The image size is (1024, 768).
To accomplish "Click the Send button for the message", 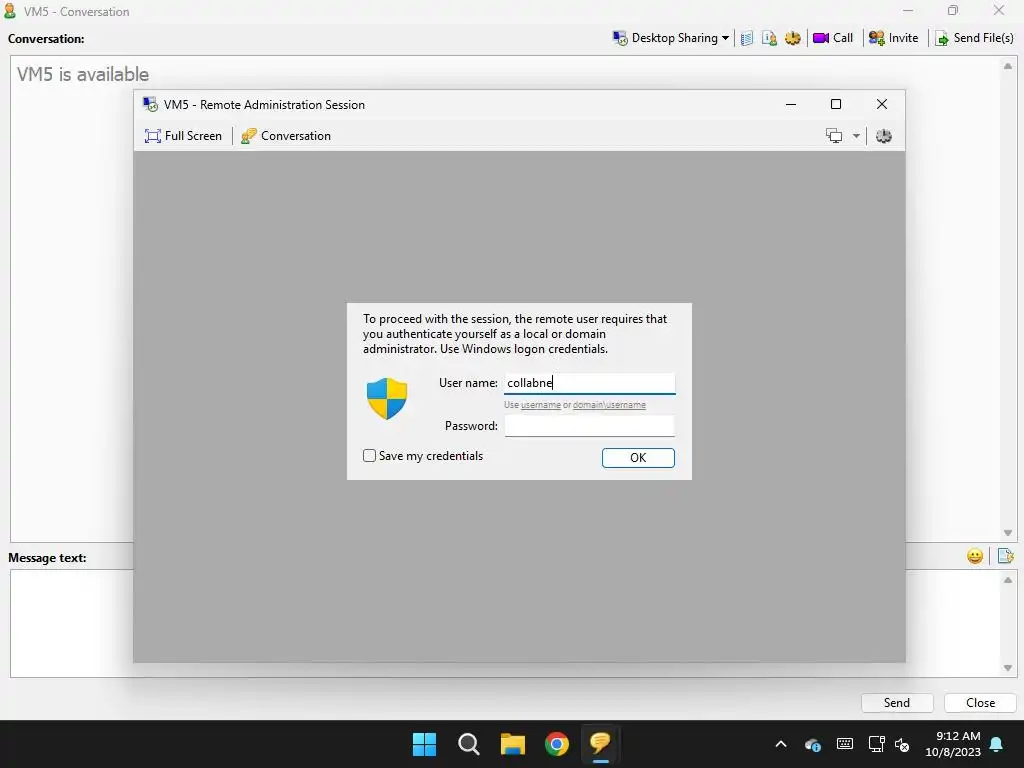I will 897,703.
